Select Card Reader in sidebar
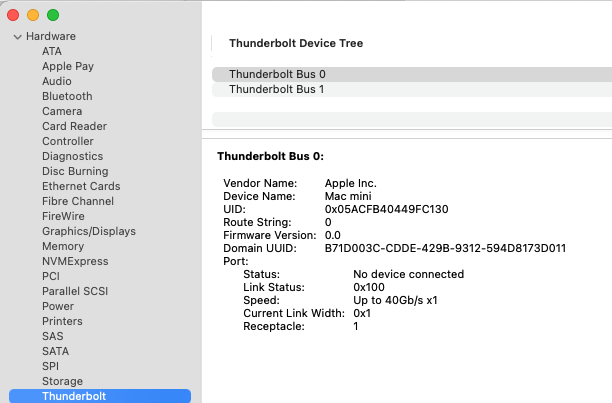The height and width of the screenshot is (403, 612). coord(74,126)
